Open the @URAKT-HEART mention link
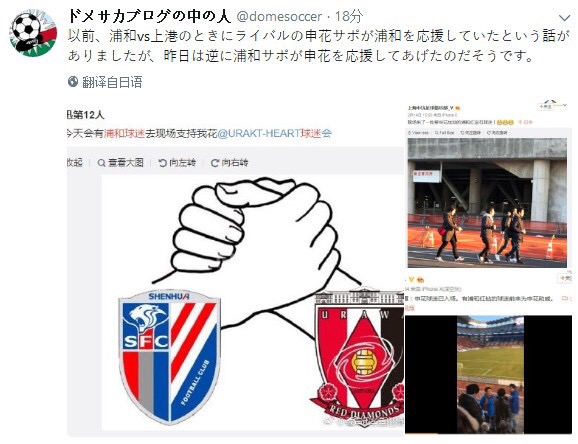 click(259, 133)
